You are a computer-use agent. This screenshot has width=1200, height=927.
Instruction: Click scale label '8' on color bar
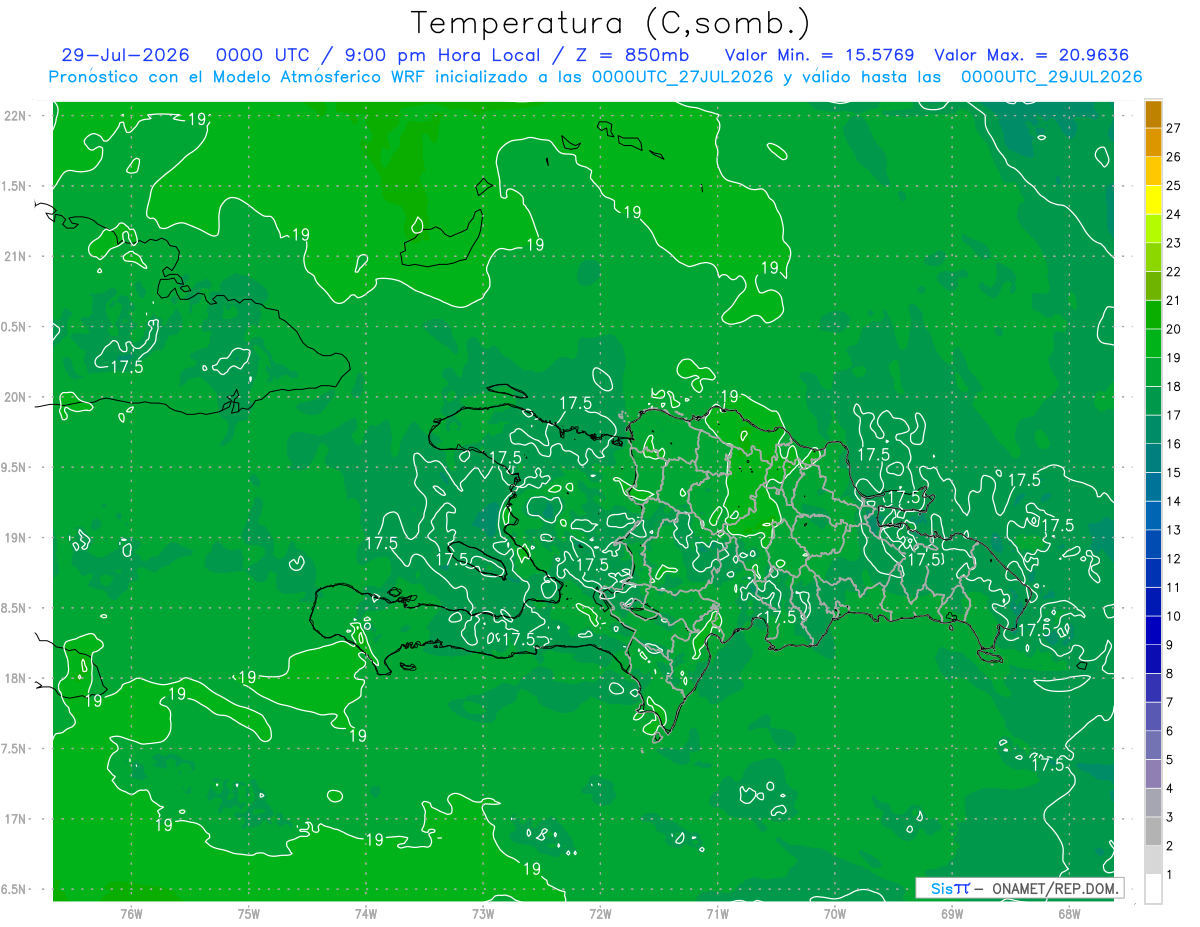tap(1170, 674)
